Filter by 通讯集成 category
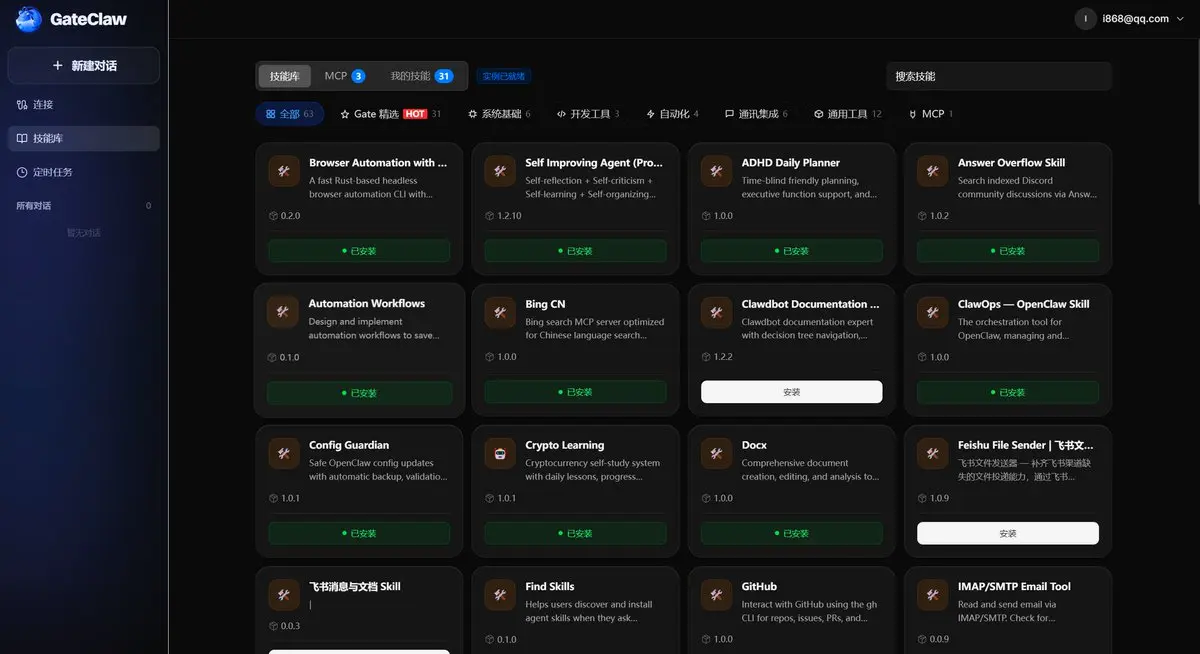Viewport: 1200px width, 654px height. 756,114
